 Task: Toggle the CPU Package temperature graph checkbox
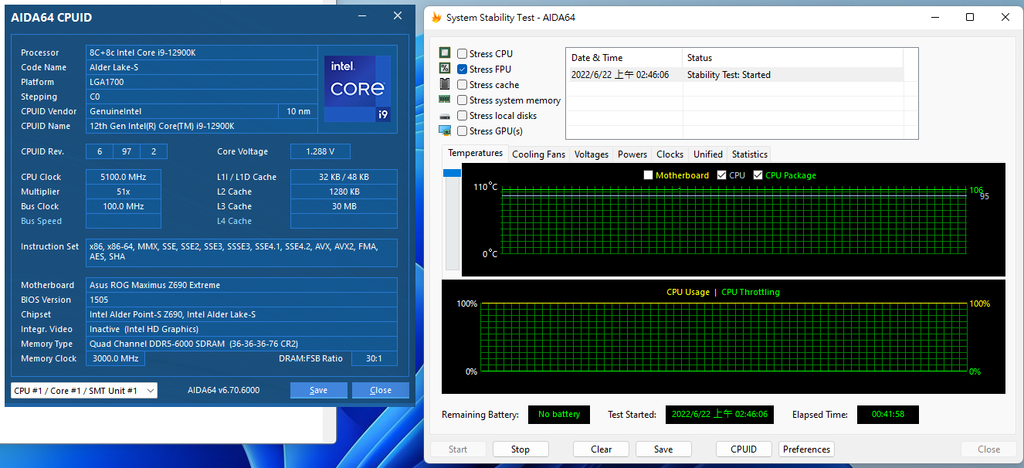tap(758, 175)
